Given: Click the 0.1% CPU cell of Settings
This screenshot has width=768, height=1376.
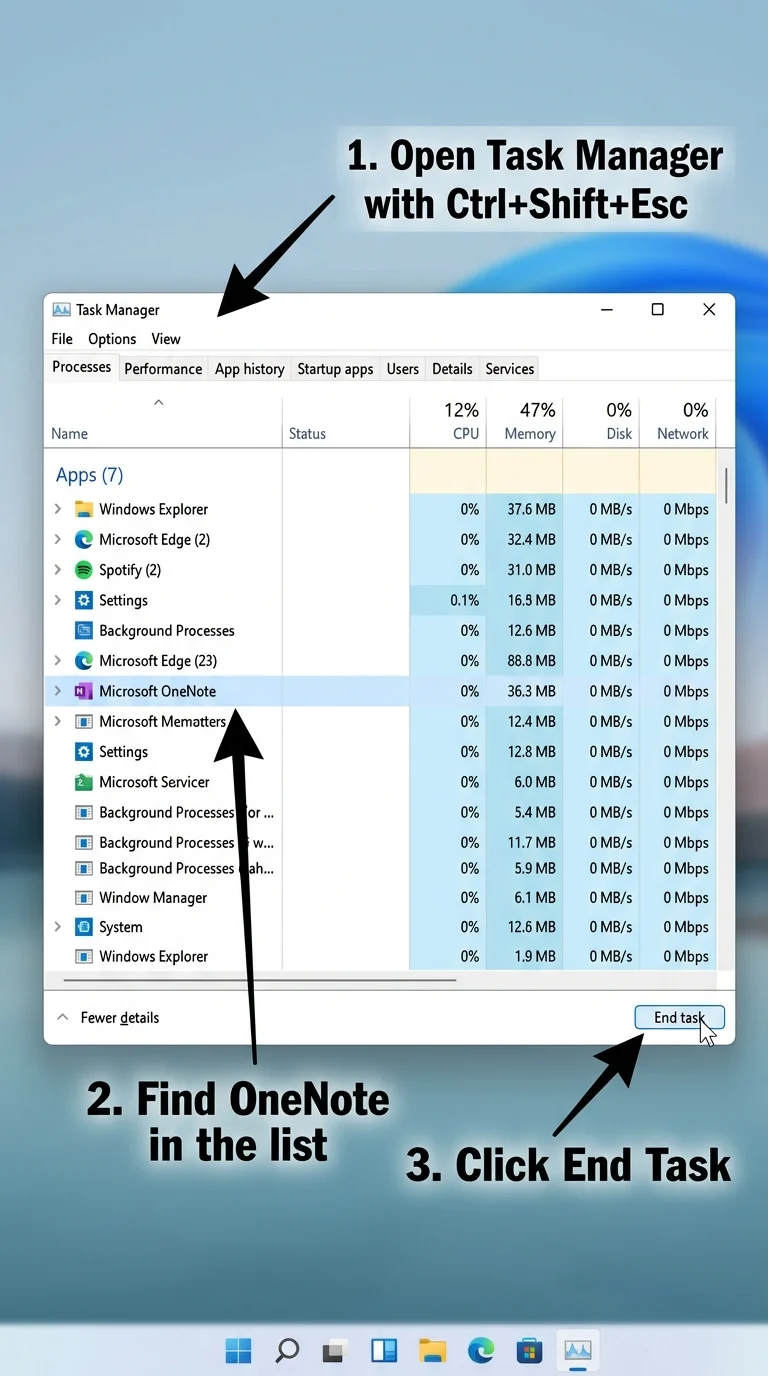Looking at the screenshot, I should coord(448,600).
